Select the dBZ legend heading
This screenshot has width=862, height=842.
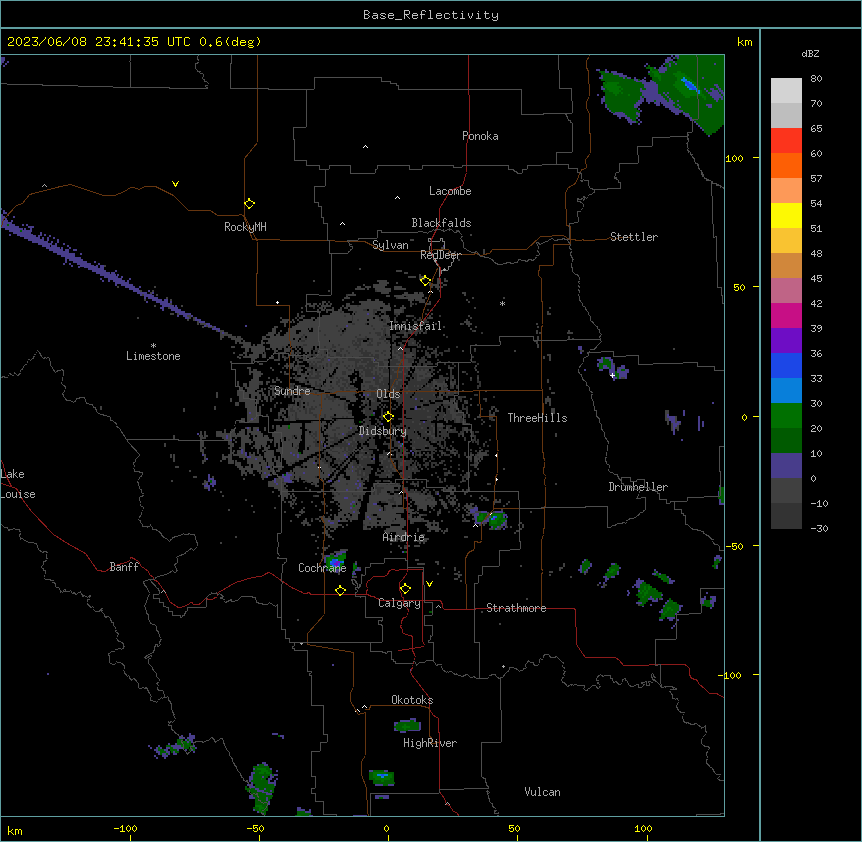tap(810, 53)
